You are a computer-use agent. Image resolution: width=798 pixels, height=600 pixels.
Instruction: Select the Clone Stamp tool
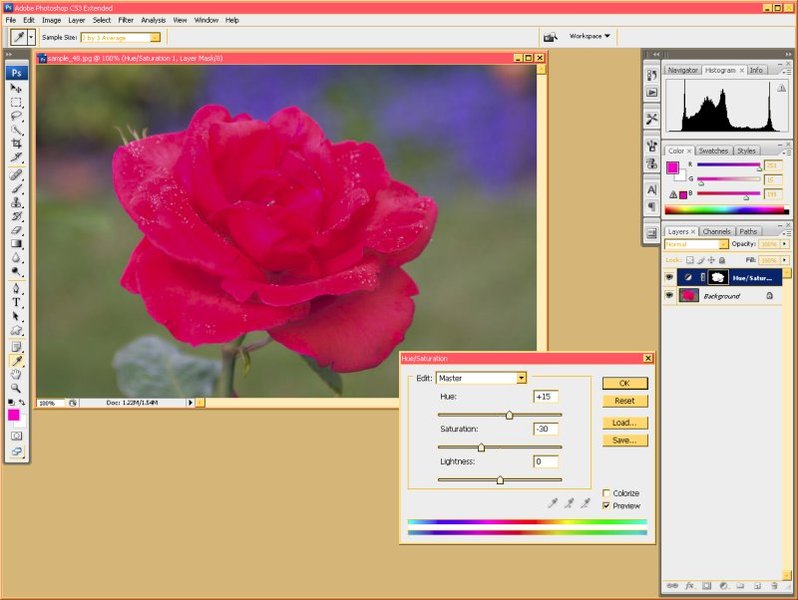point(16,203)
